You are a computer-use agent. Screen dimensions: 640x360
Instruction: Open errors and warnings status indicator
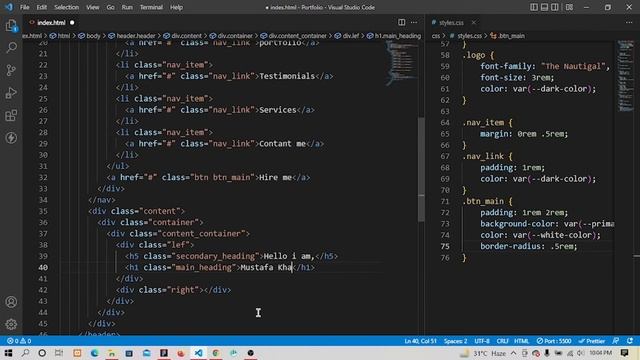point(19,341)
